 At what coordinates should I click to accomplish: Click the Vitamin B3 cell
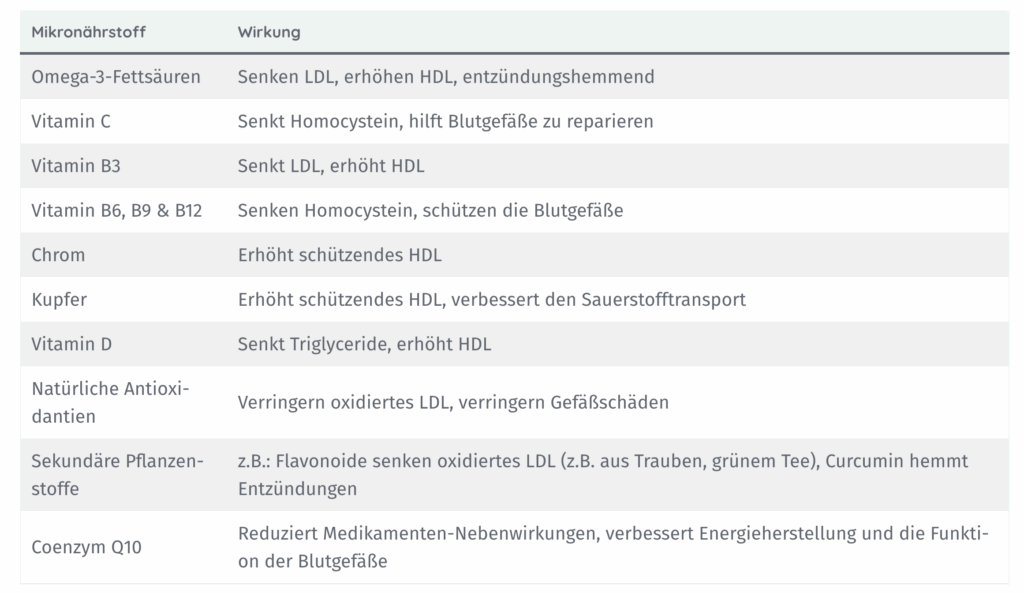click(76, 166)
